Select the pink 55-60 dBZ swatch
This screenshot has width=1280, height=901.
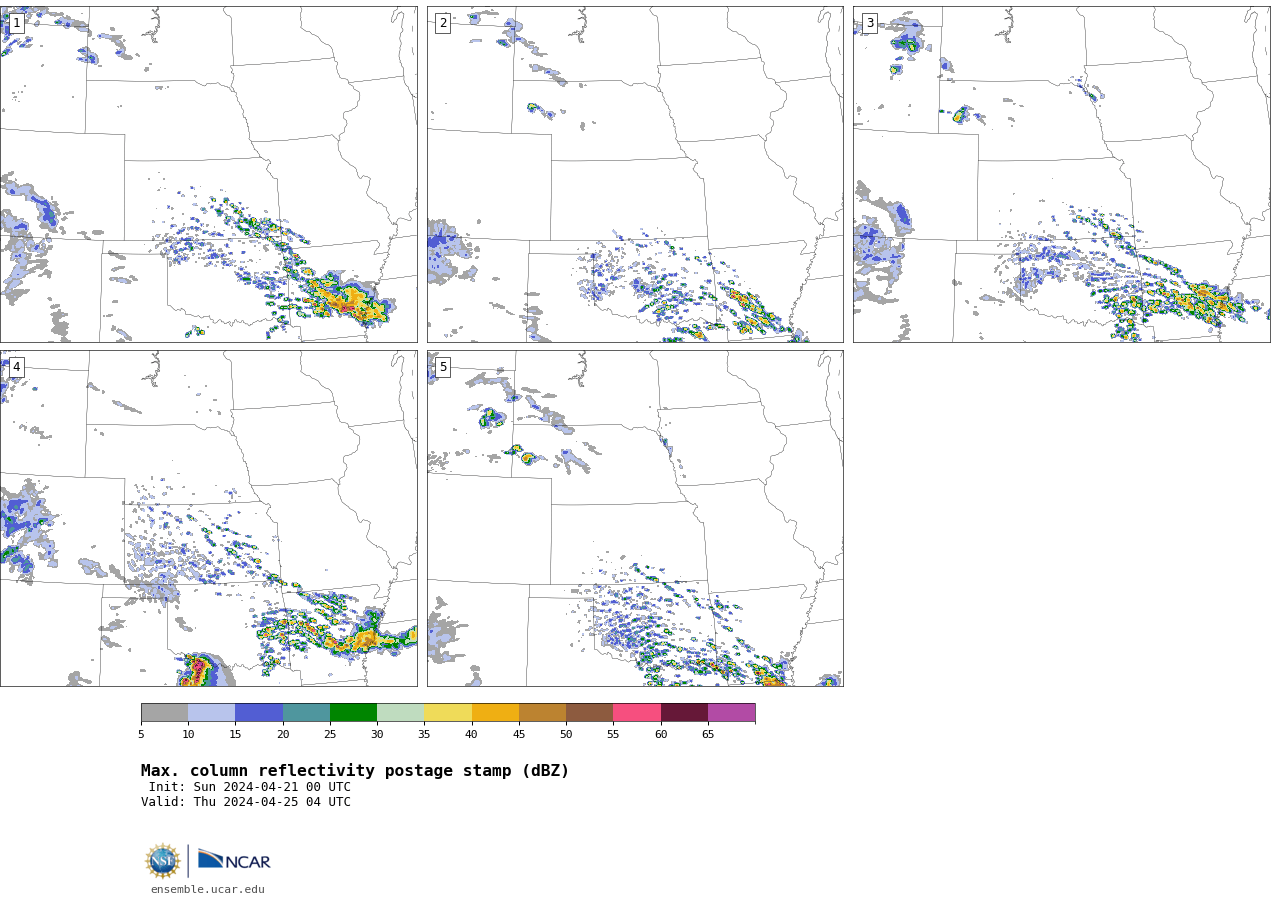click(x=637, y=713)
